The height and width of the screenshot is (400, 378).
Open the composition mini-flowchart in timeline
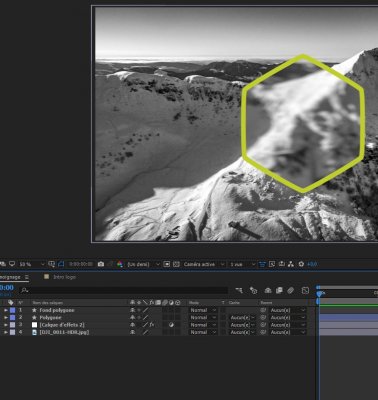pos(239,291)
